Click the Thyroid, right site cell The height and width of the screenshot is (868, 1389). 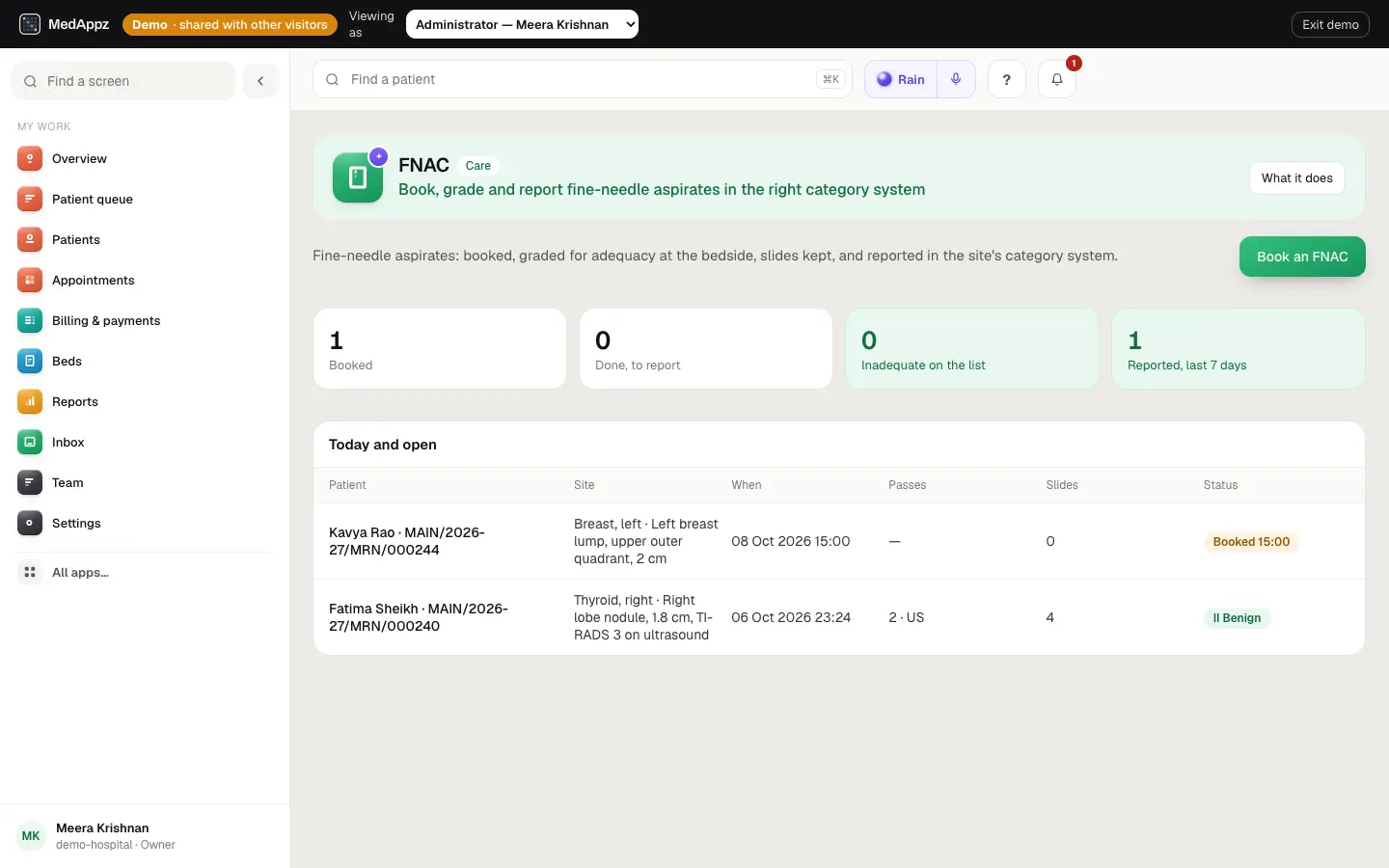pos(643,617)
